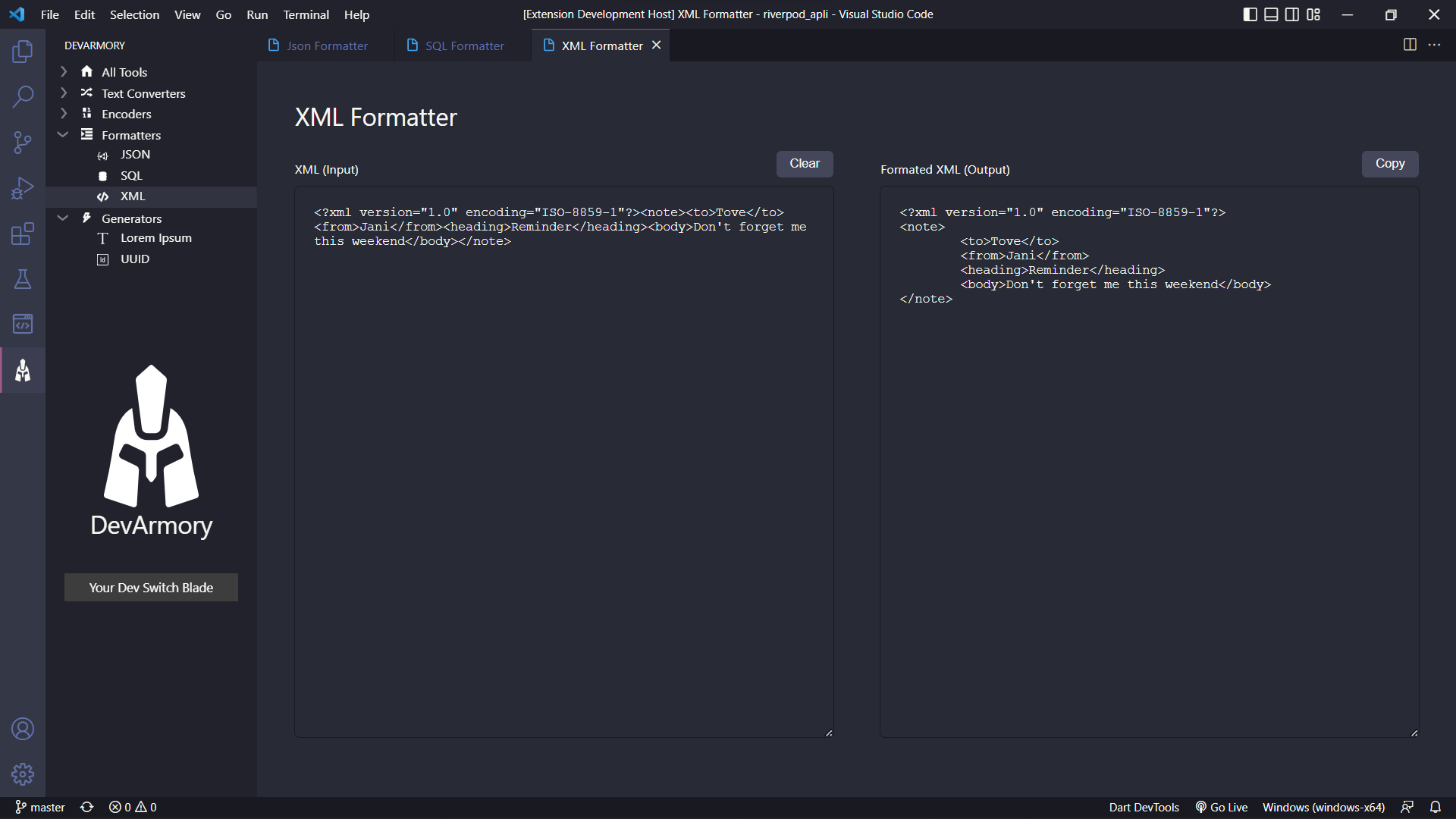Open the Extensions view
The width and height of the screenshot is (1456, 819).
coord(23,234)
